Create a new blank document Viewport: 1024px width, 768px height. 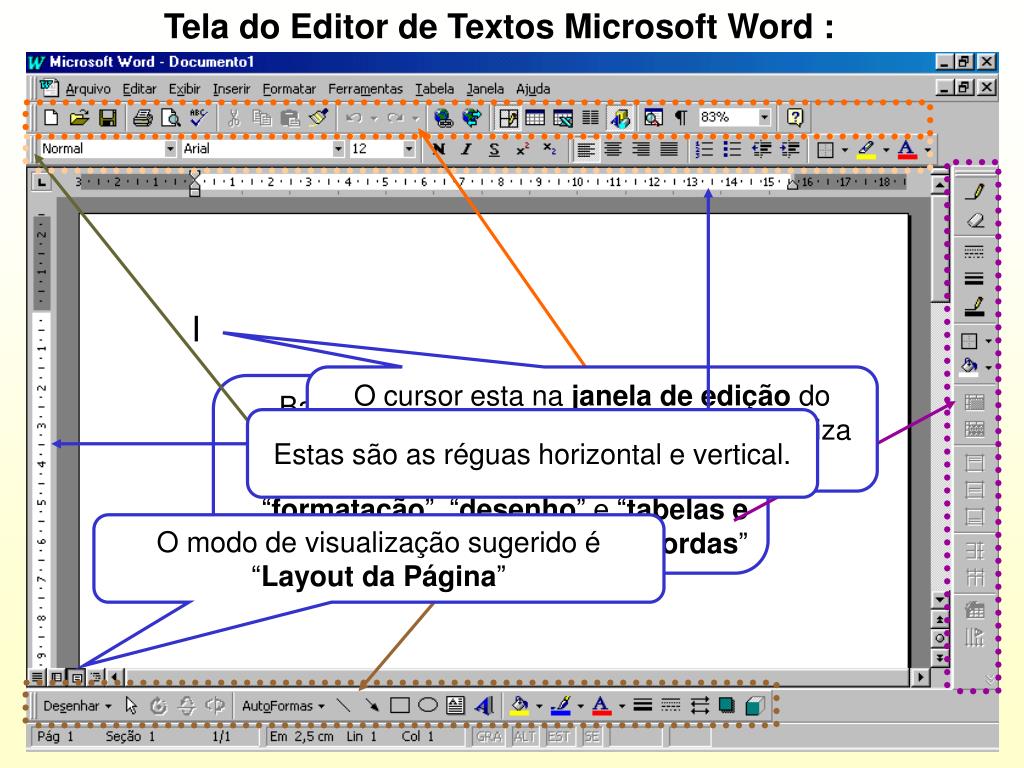point(51,118)
